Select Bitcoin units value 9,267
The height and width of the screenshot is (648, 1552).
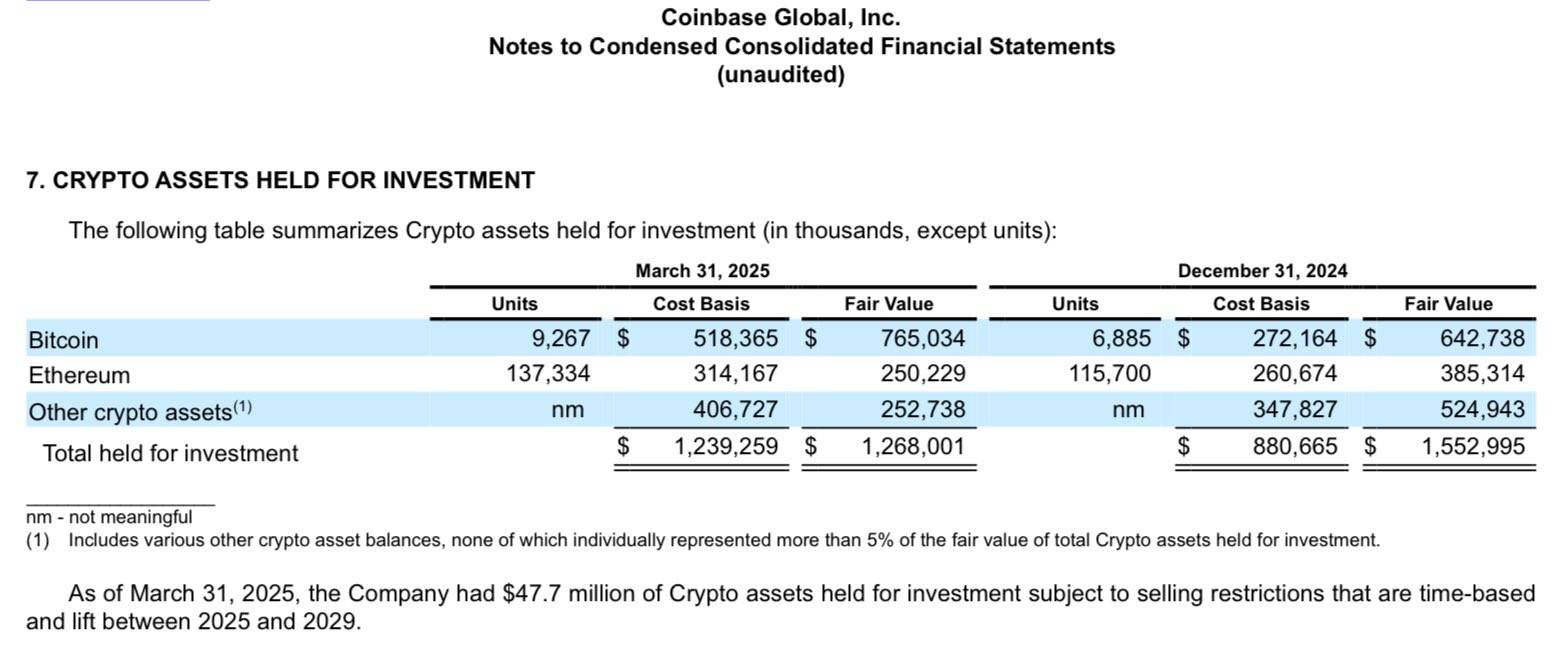coord(560,339)
